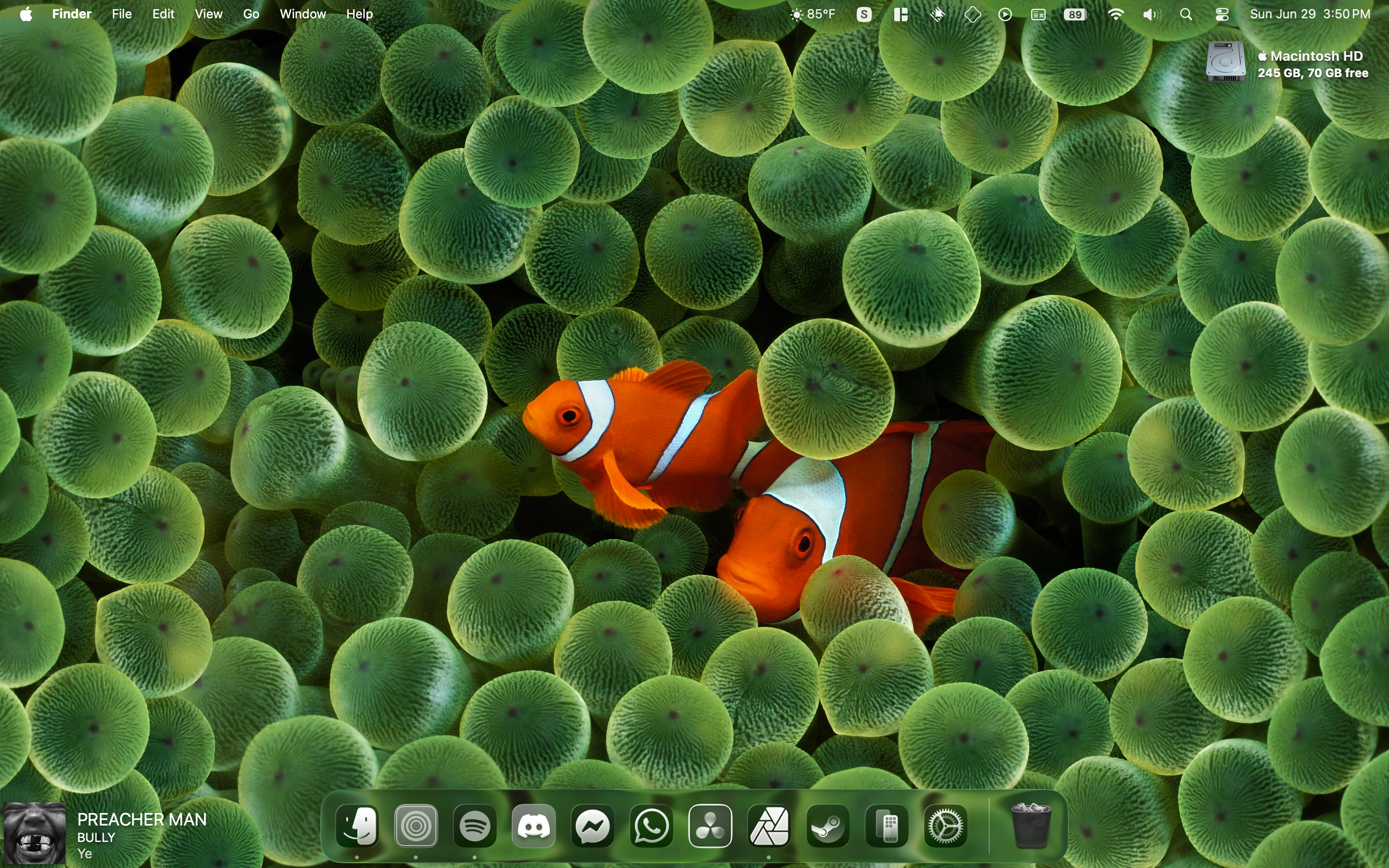Launch Spotify from the Dock
Image resolution: width=1389 pixels, height=868 pixels.
tap(475, 826)
